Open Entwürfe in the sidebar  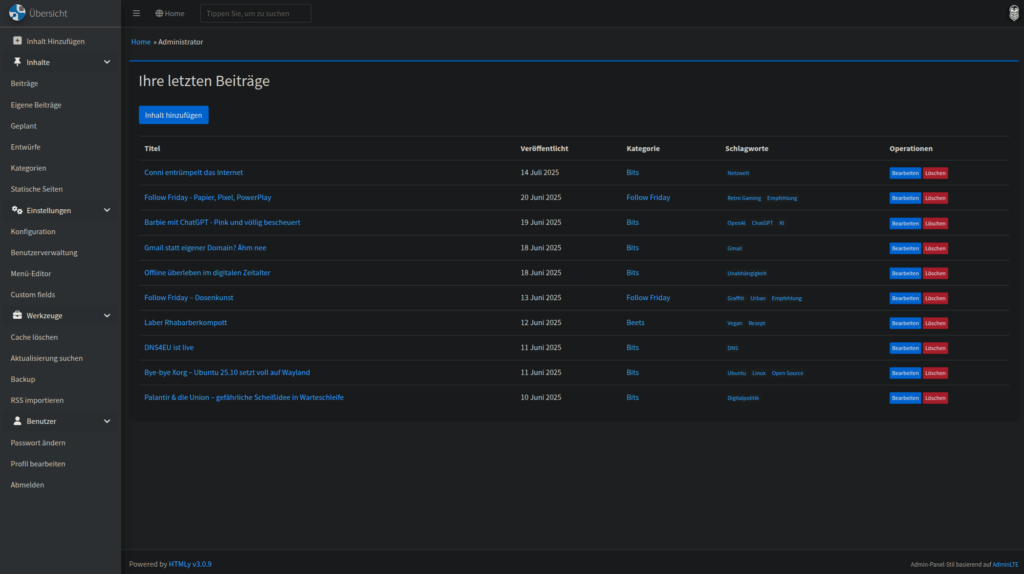[25, 147]
